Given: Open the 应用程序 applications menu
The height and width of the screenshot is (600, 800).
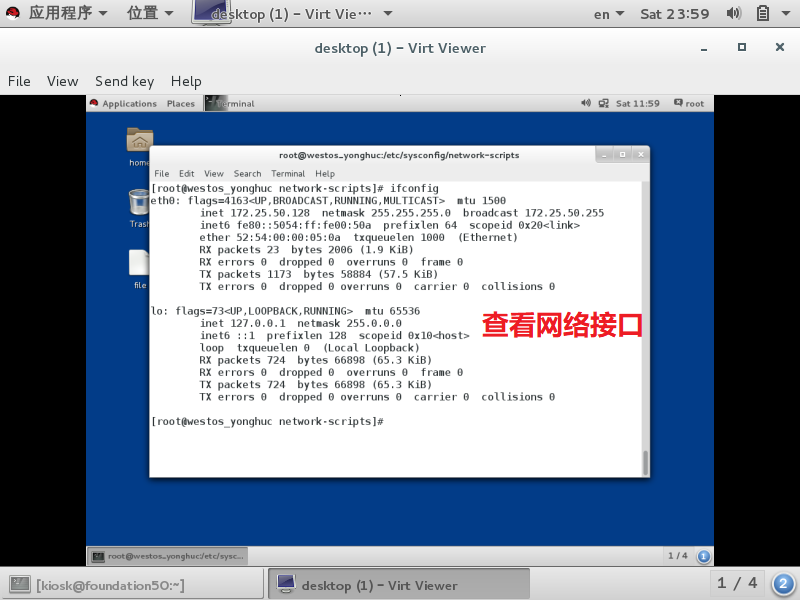Looking at the screenshot, I should tap(68, 13).
